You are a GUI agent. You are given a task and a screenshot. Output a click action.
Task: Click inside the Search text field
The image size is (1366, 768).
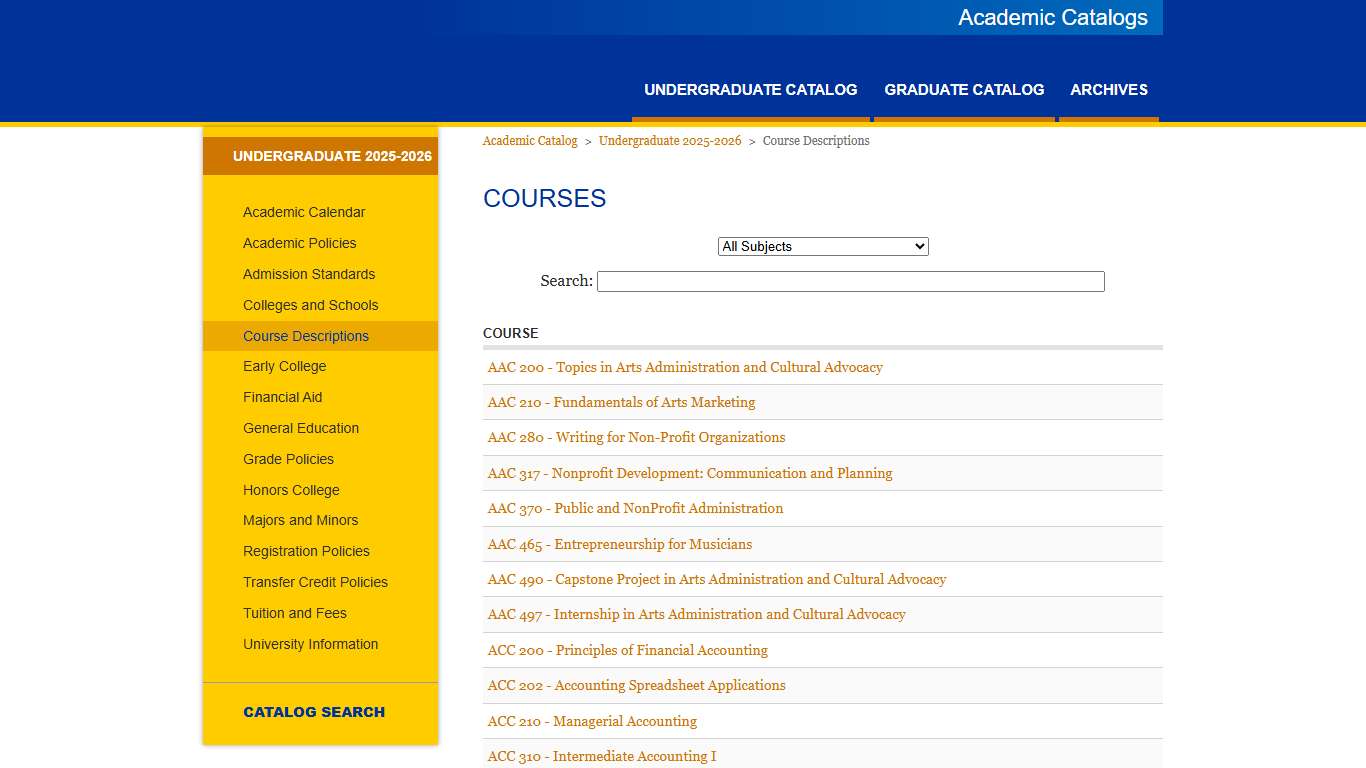(850, 281)
